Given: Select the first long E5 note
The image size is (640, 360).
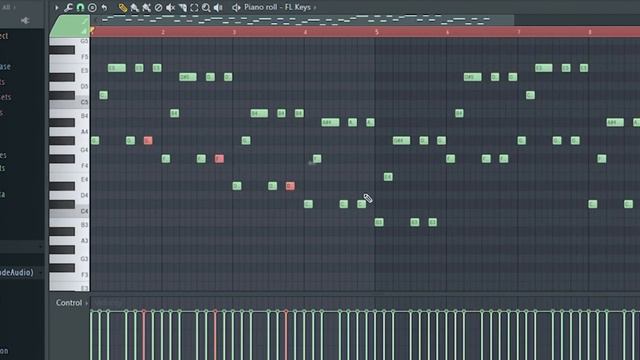Looking at the screenshot, I should pyautogui.click(x=117, y=68).
